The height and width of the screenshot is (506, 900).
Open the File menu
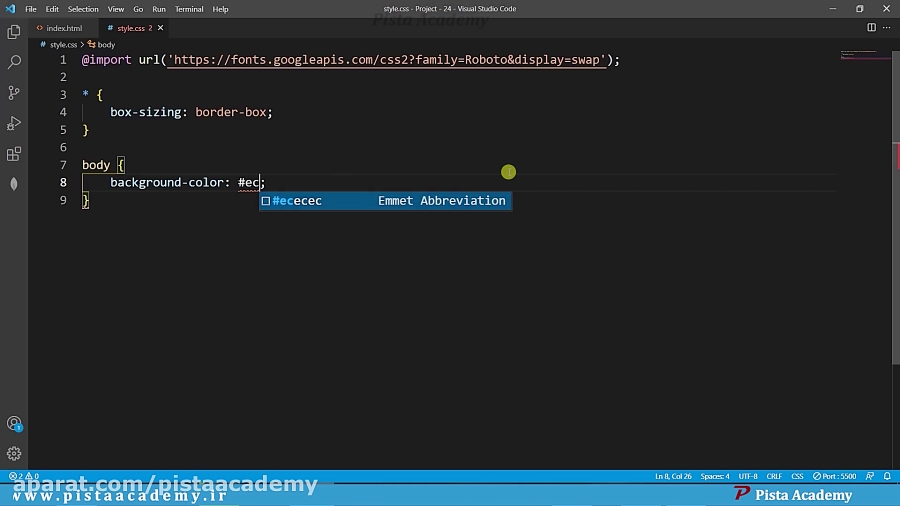point(30,9)
